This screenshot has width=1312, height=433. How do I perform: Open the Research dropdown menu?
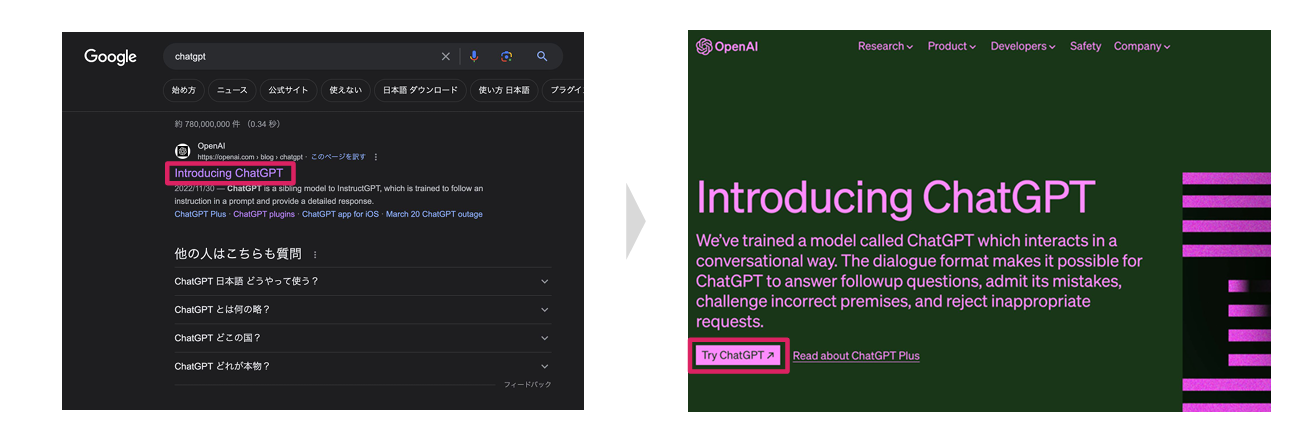(885, 46)
